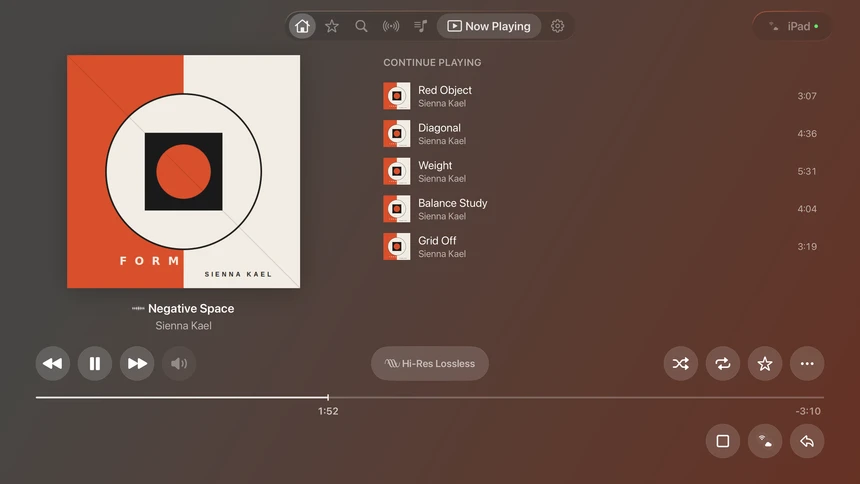The width and height of the screenshot is (860, 484).
Task: Click the large FORM album artwork
Action: (x=183, y=171)
